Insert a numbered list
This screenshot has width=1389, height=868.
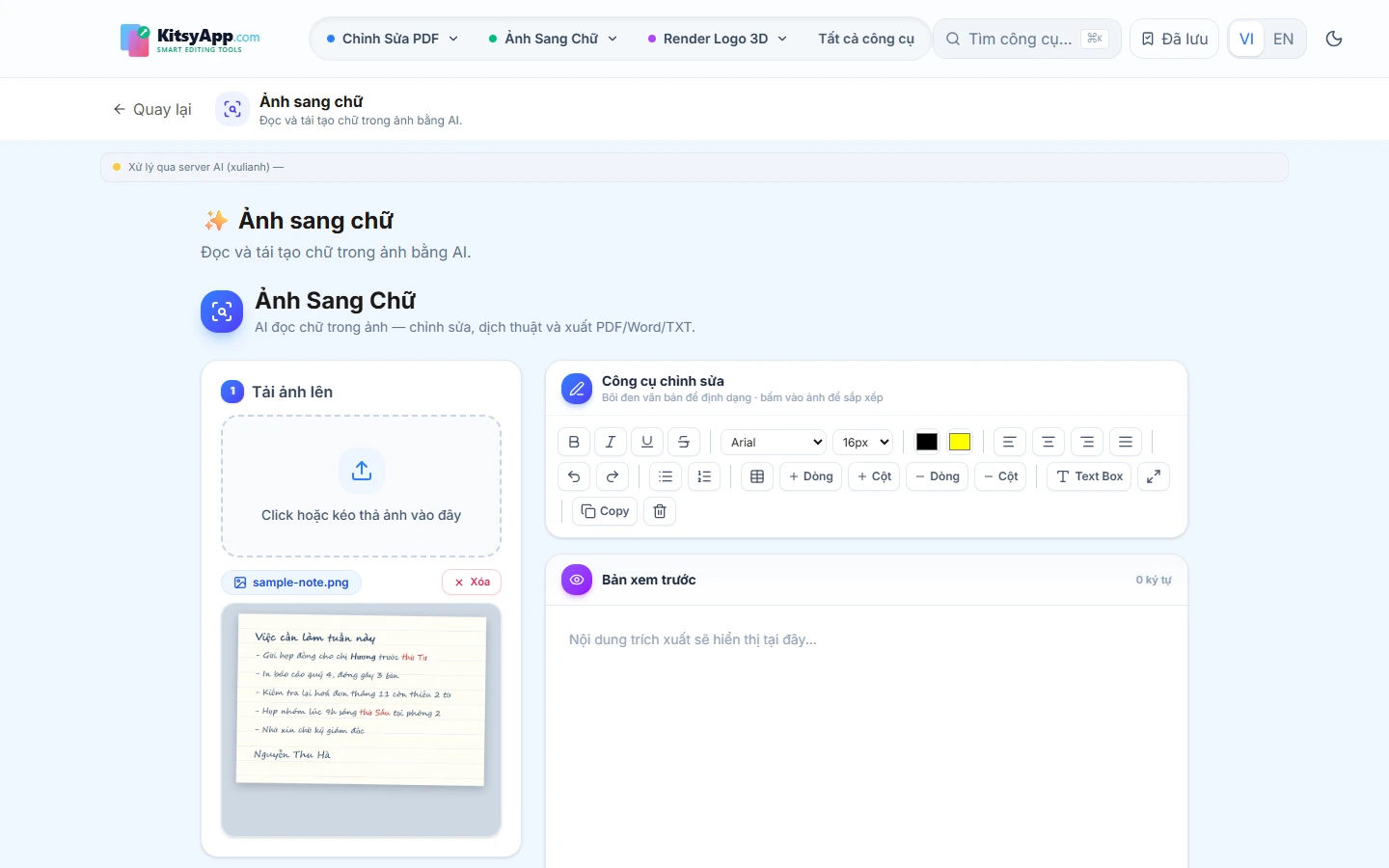[x=704, y=476]
